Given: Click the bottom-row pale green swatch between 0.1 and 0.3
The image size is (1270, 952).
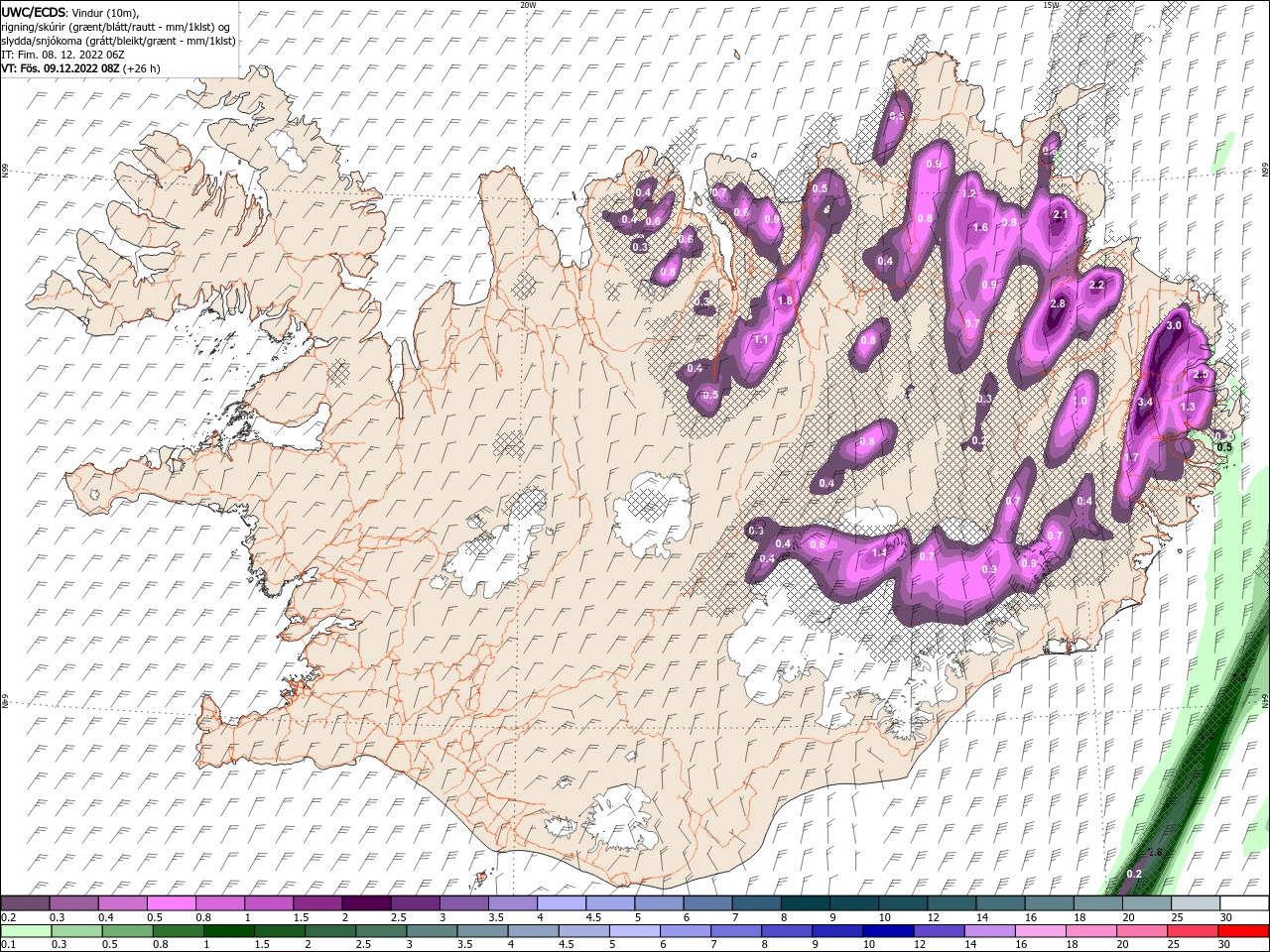Looking at the screenshot, I should pos(25,931).
